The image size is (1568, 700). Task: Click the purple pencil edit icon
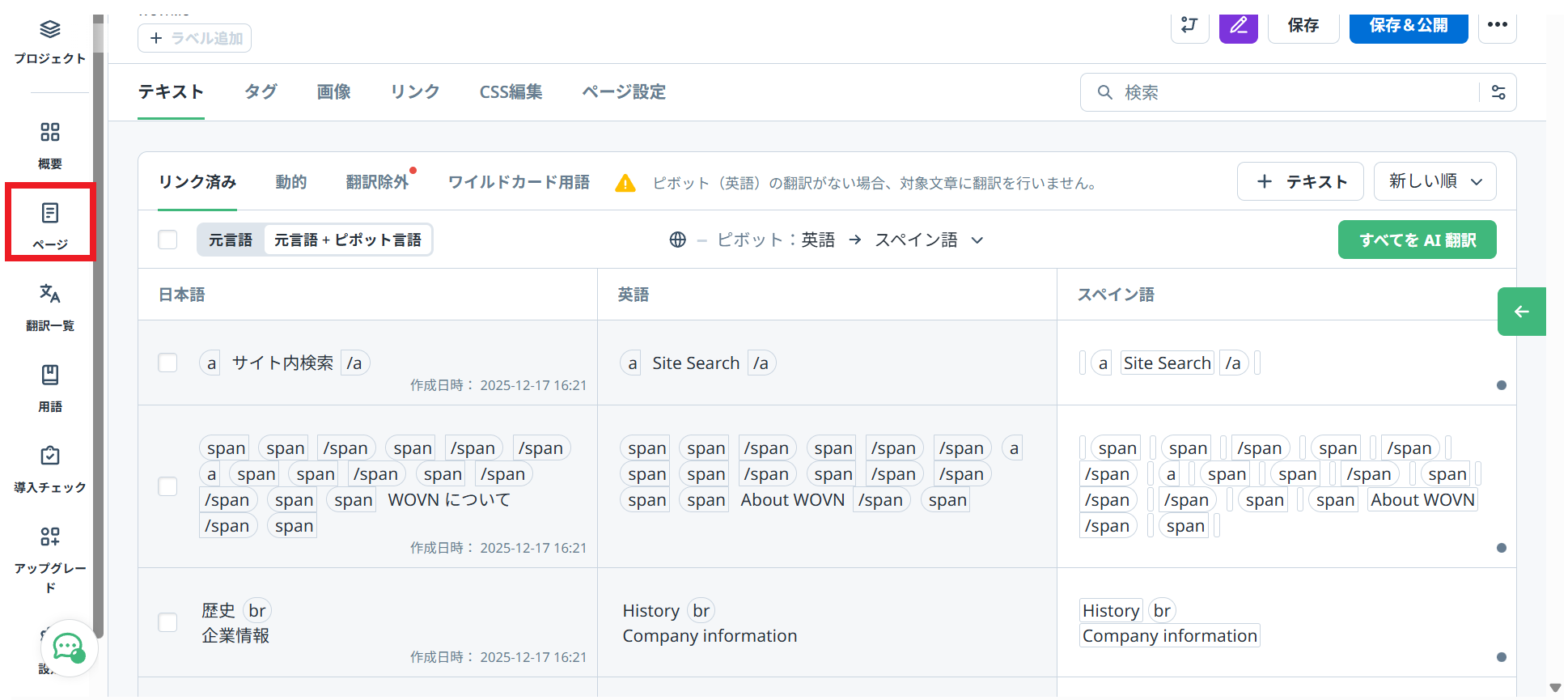[1238, 26]
